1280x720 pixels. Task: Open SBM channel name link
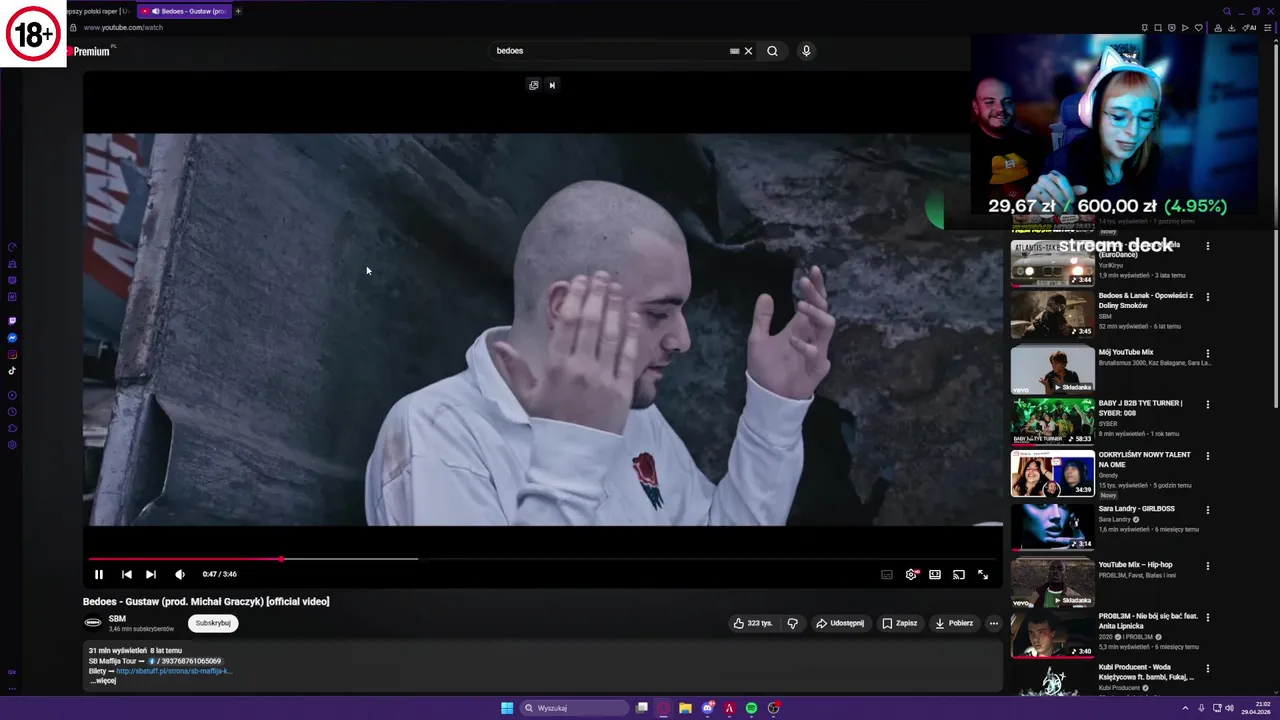click(117, 619)
